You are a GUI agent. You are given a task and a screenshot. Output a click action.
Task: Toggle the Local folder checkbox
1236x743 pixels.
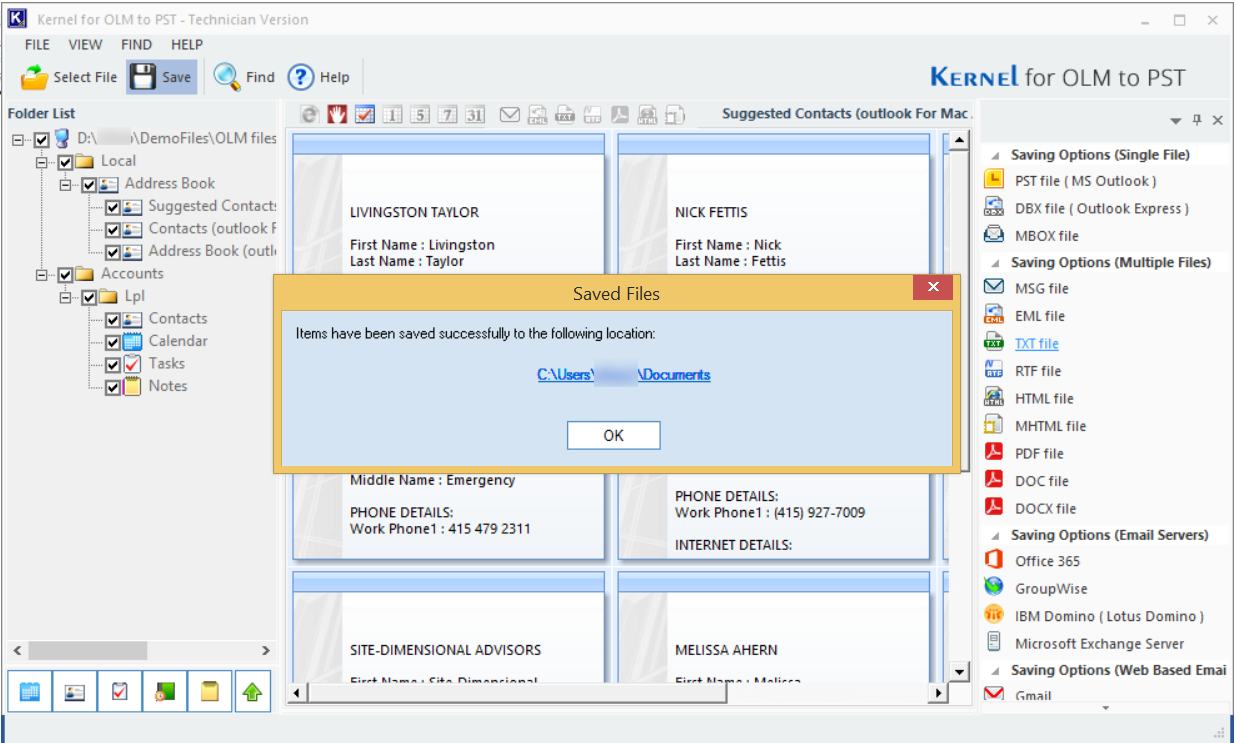click(65, 162)
